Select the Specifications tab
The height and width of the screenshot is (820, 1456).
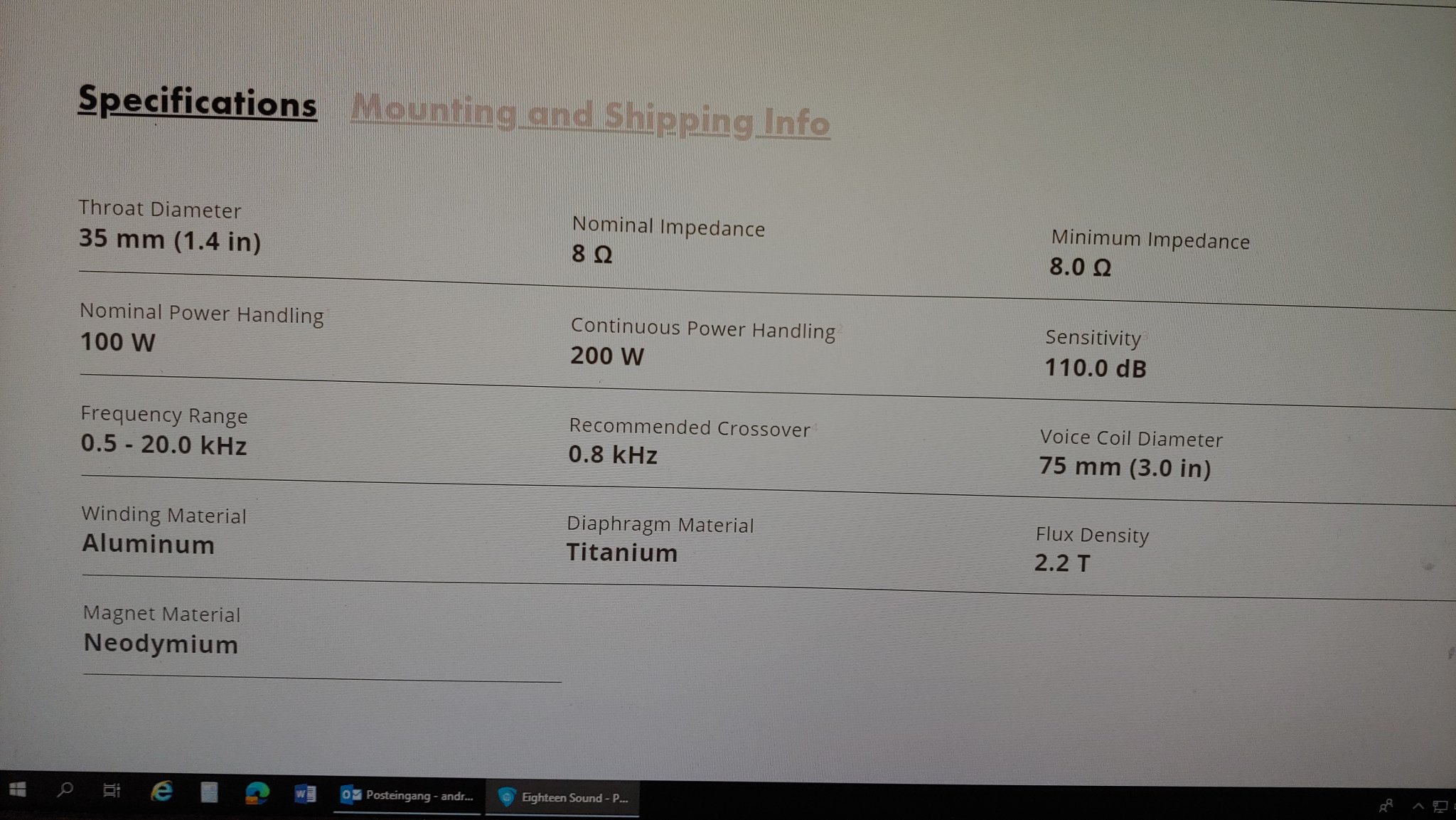(x=197, y=102)
